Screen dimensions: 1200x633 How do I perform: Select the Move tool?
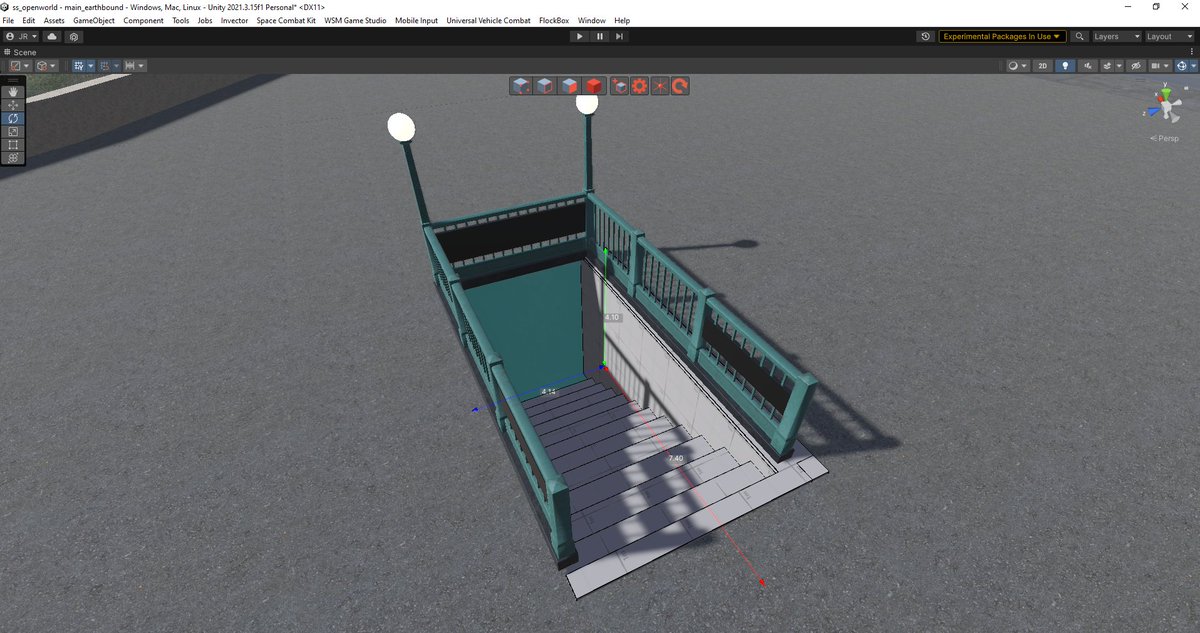coord(13,105)
